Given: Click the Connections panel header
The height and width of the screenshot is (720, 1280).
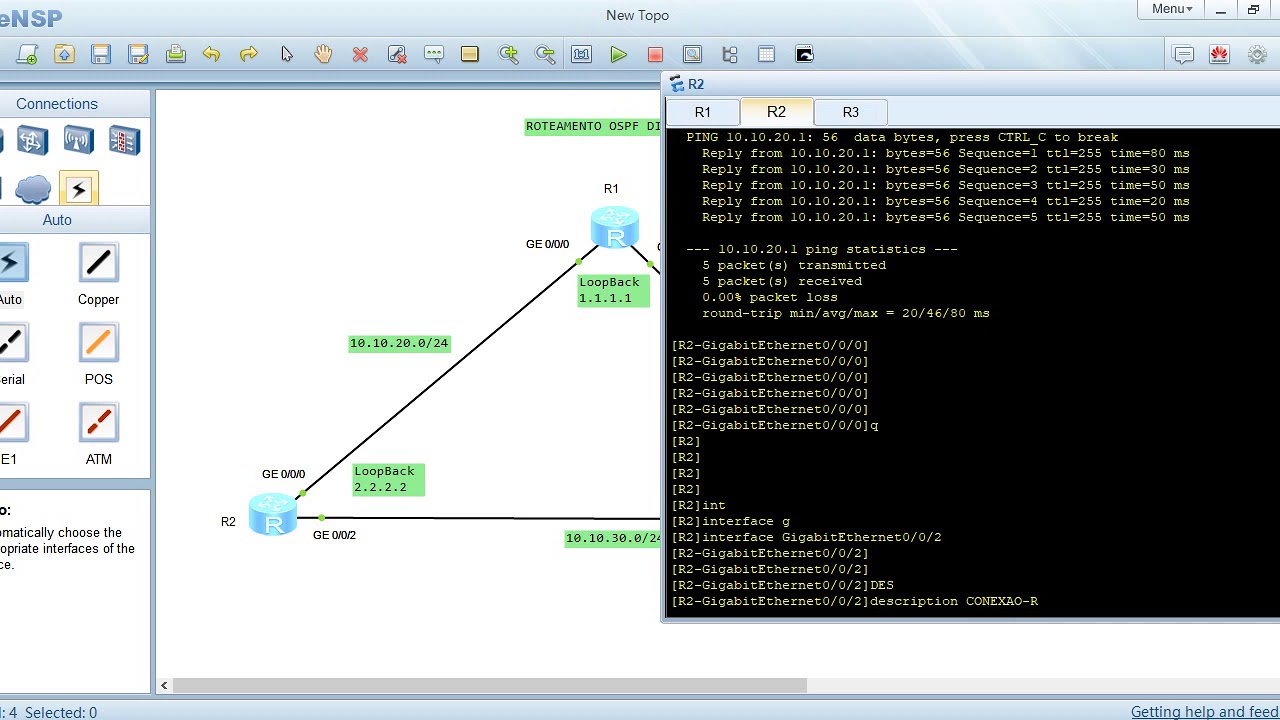Looking at the screenshot, I should 57,104.
